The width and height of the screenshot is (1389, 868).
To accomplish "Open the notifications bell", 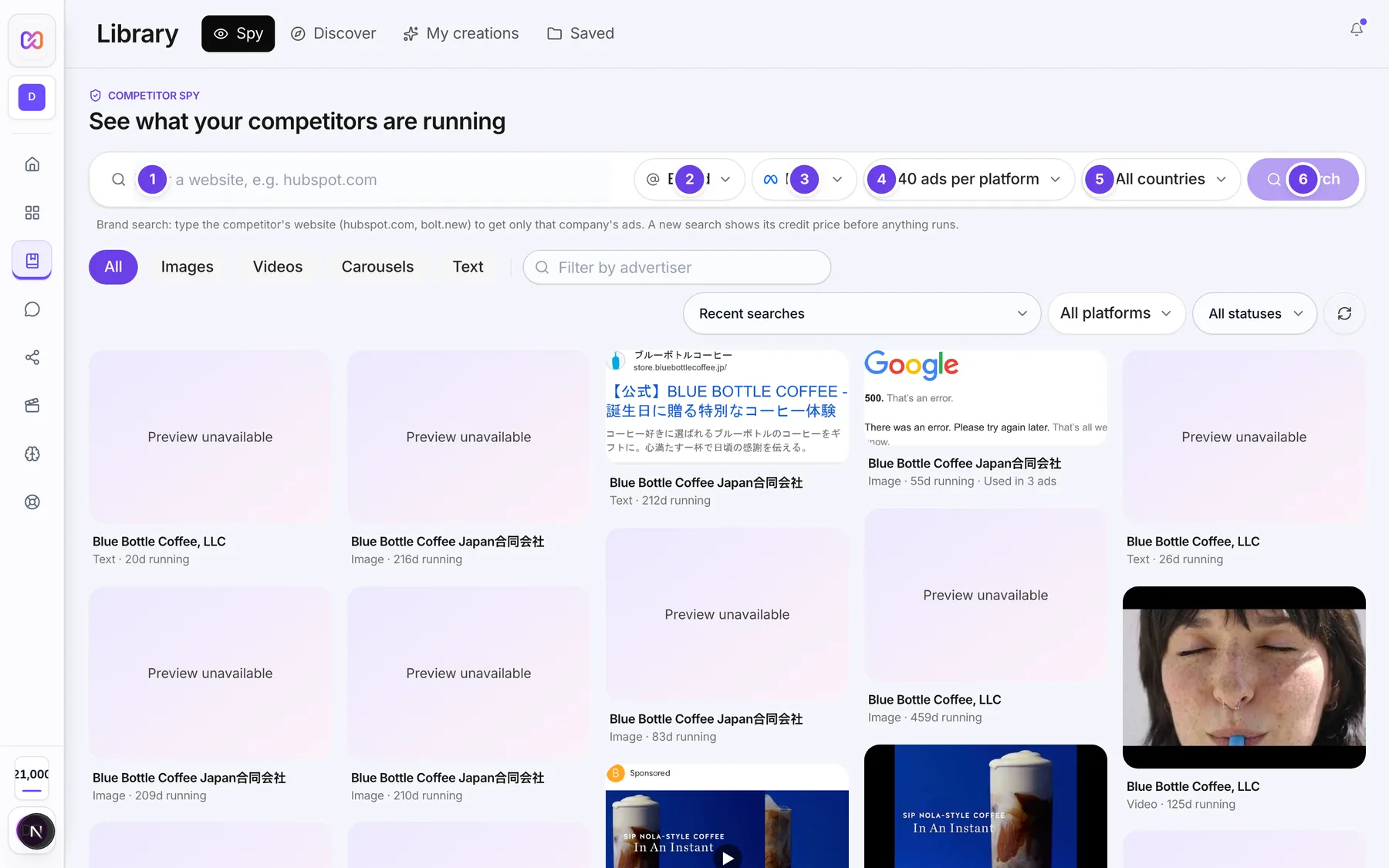I will tap(1356, 30).
